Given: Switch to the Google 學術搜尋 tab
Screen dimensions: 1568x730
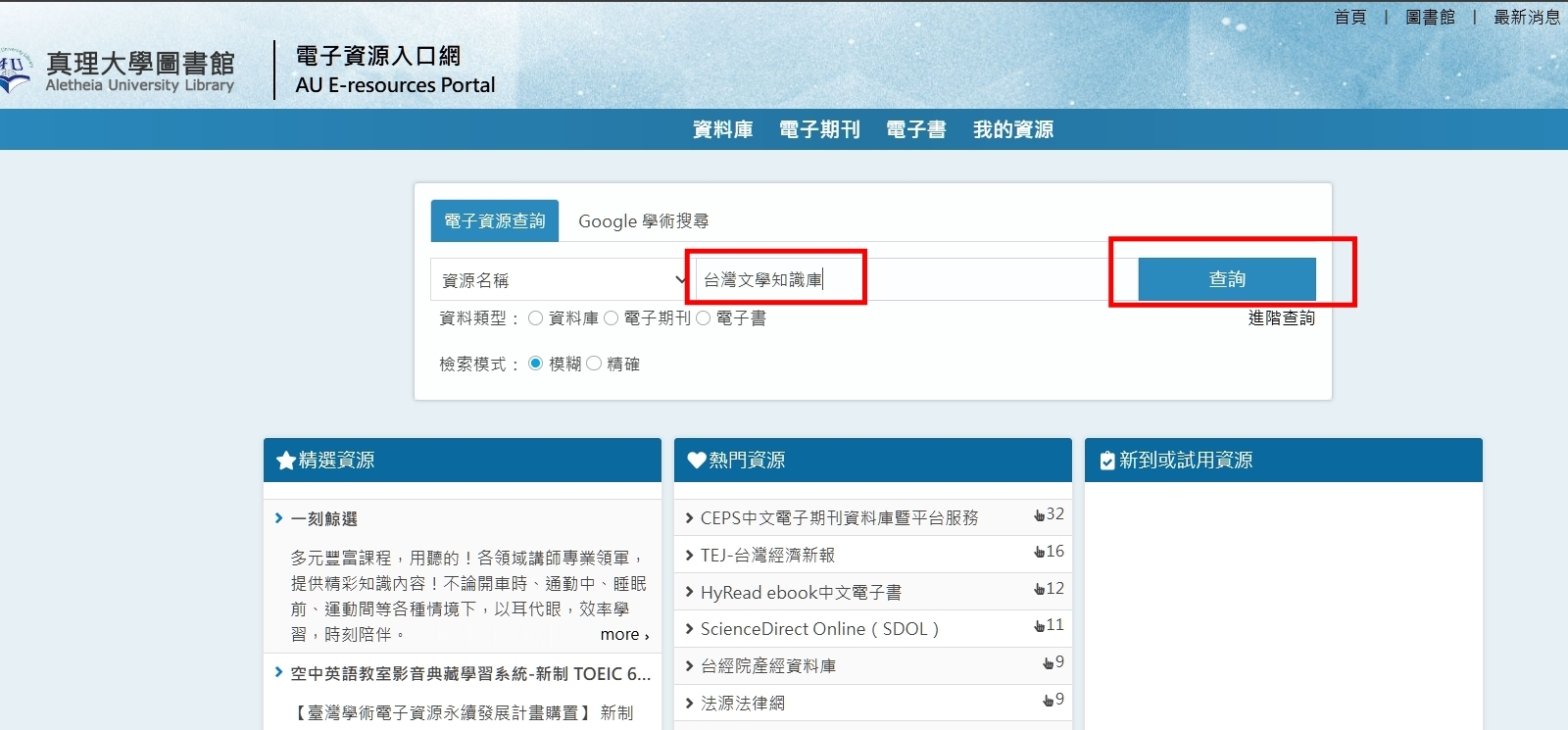Looking at the screenshot, I should tap(644, 221).
